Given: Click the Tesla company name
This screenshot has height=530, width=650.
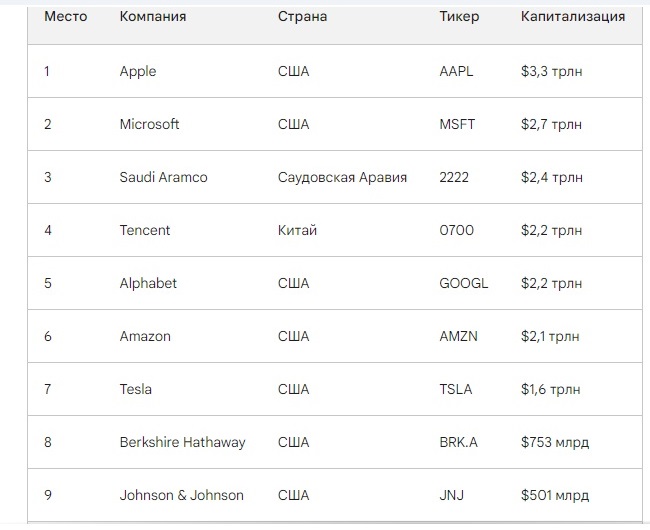Looking at the screenshot, I should (x=136, y=389).
